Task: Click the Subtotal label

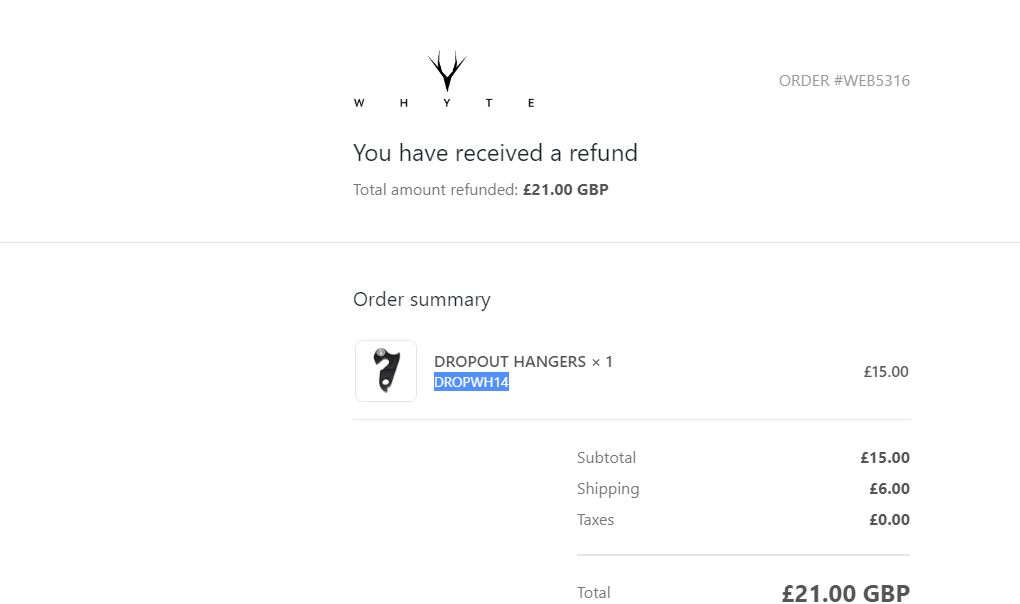Action: pyautogui.click(x=606, y=458)
